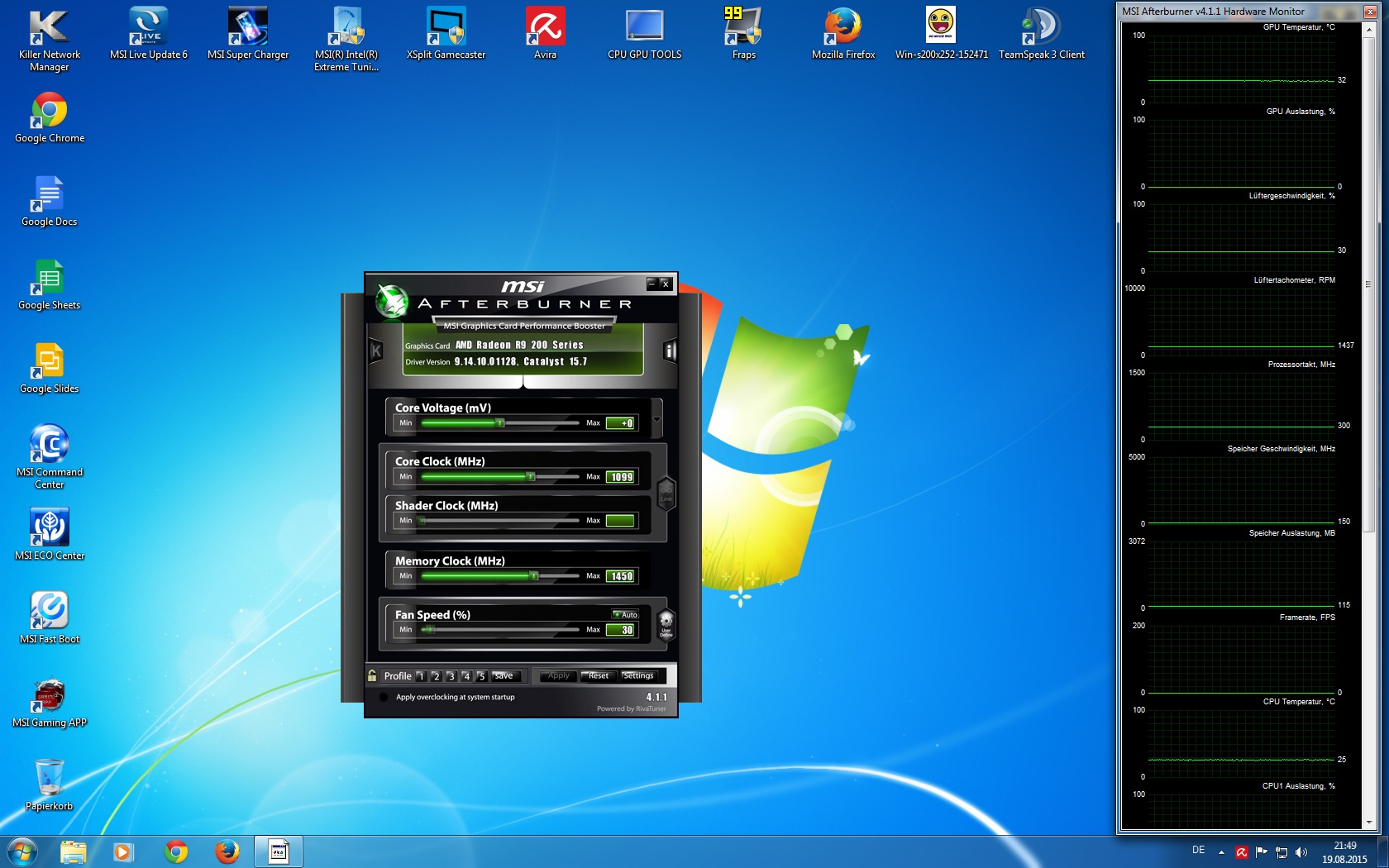Image resolution: width=1389 pixels, height=868 pixels.
Task: Open CPU GPU TOOLS desktop folder
Action: click(x=645, y=33)
